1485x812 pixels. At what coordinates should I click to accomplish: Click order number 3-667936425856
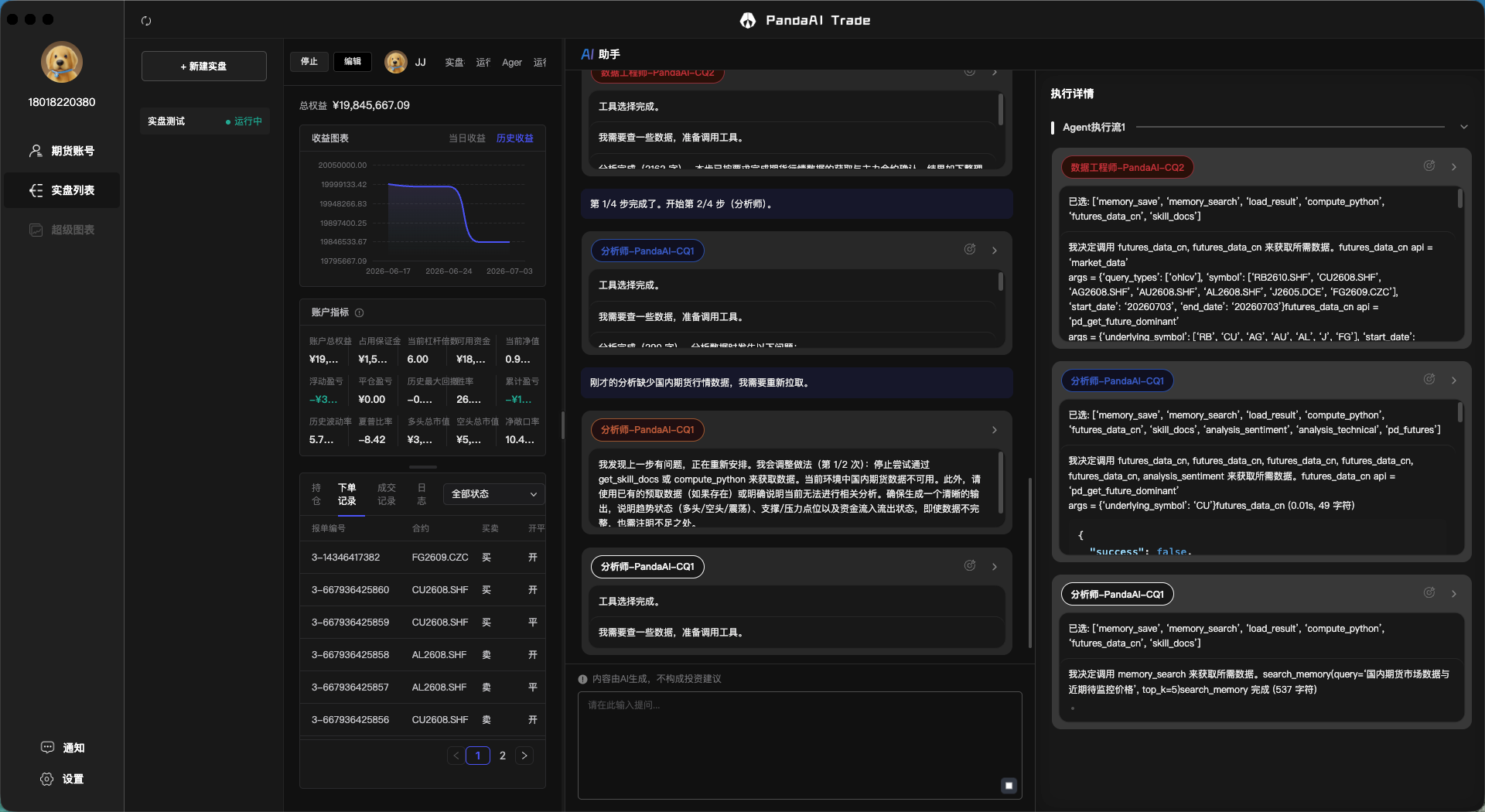click(x=350, y=720)
